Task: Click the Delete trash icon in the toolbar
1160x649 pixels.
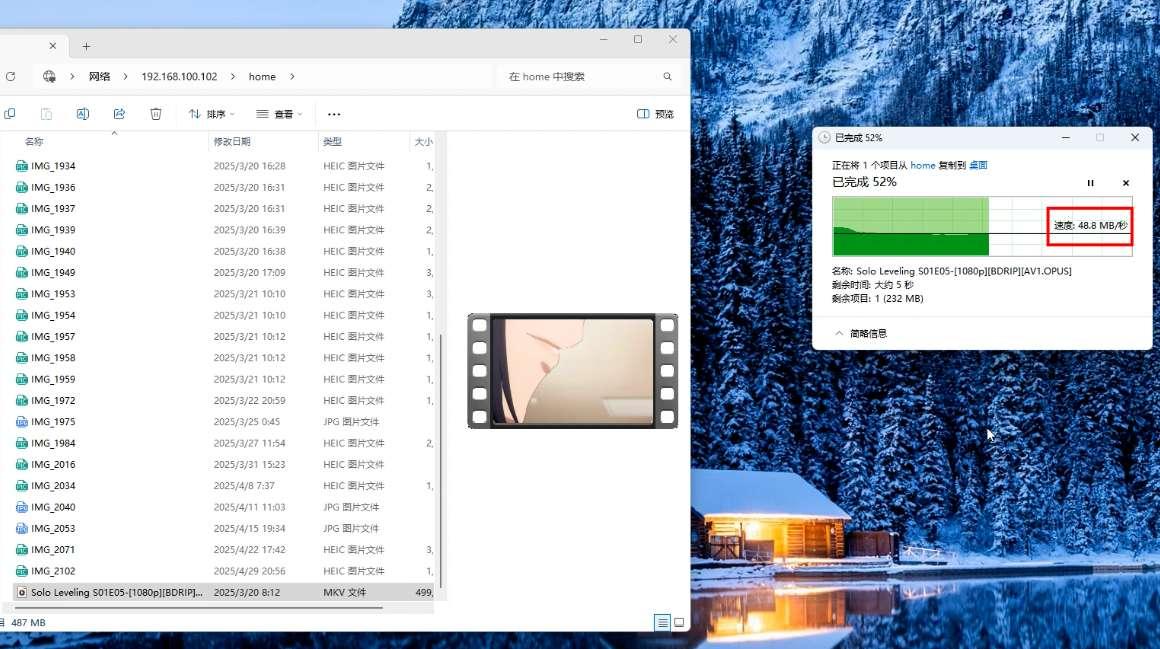Action: coord(156,113)
